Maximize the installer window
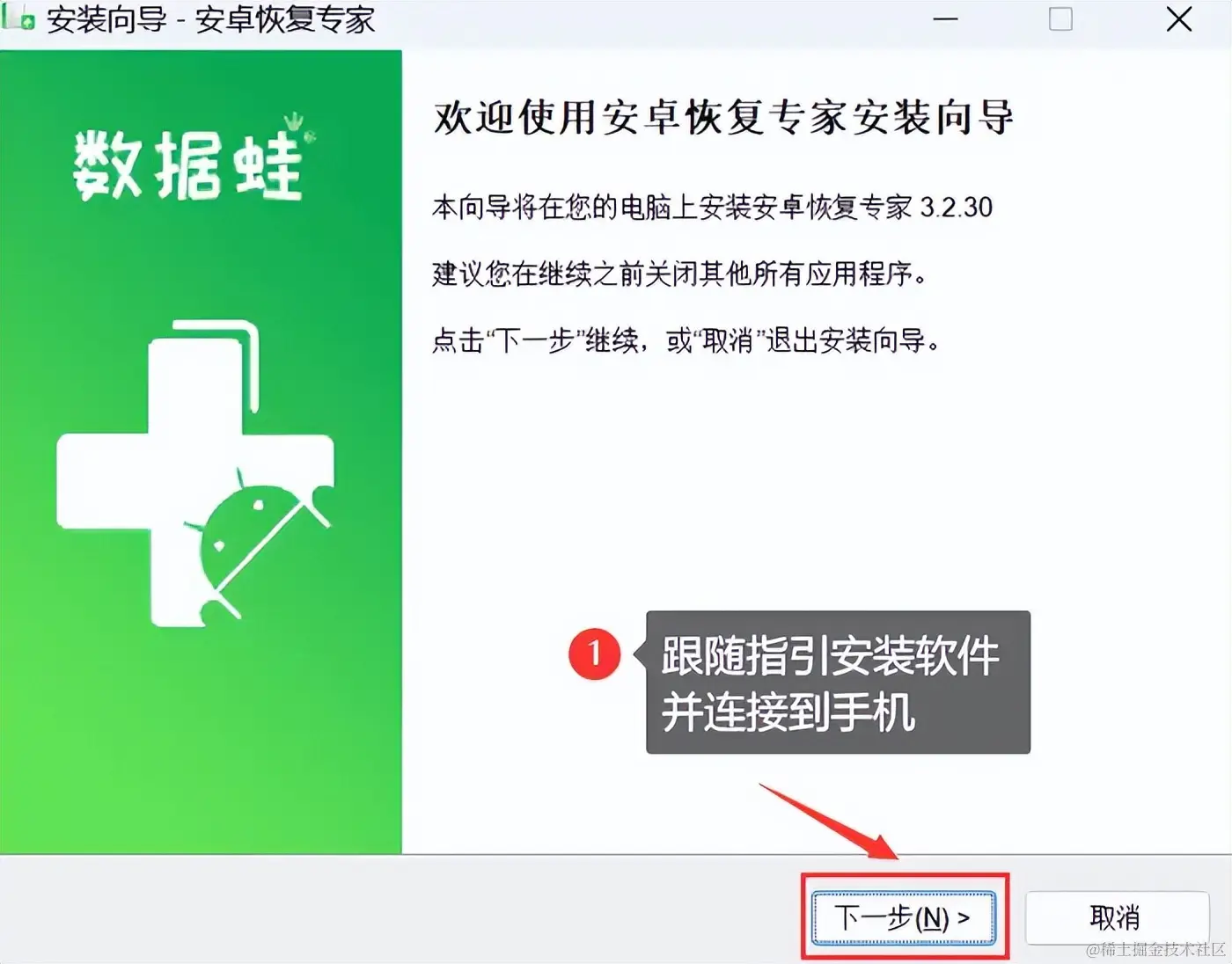The height and width of the screenshot is (964, 1232). 1060,19
